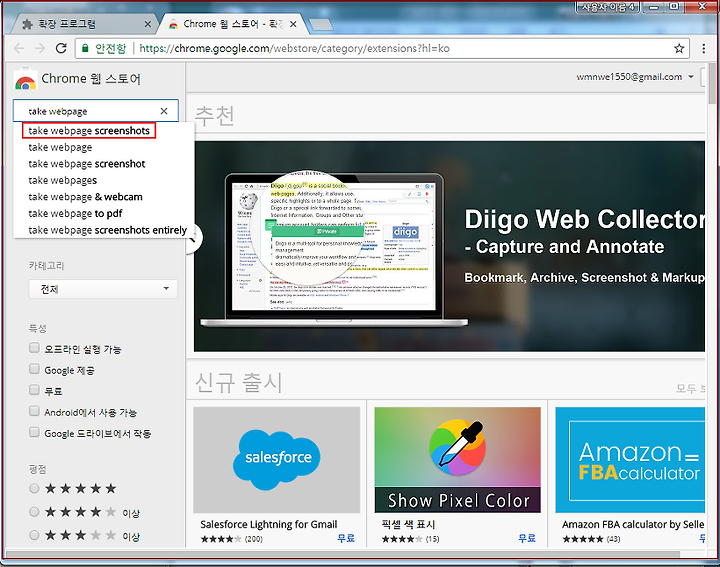The height and width of the screenshot is (567, 720).
Task: Select the suggestion reading only take webpage
Action: [60, 147]
